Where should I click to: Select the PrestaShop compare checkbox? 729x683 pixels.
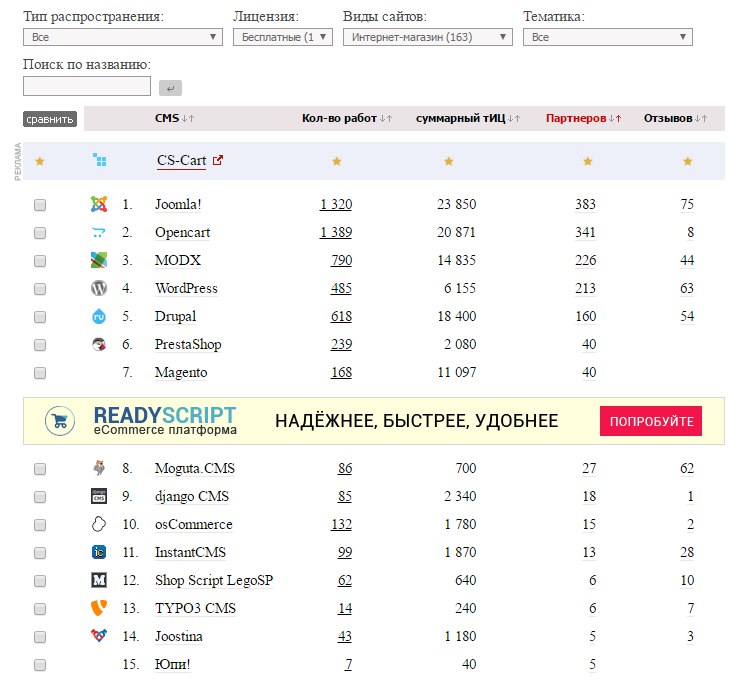click(40, 345)
